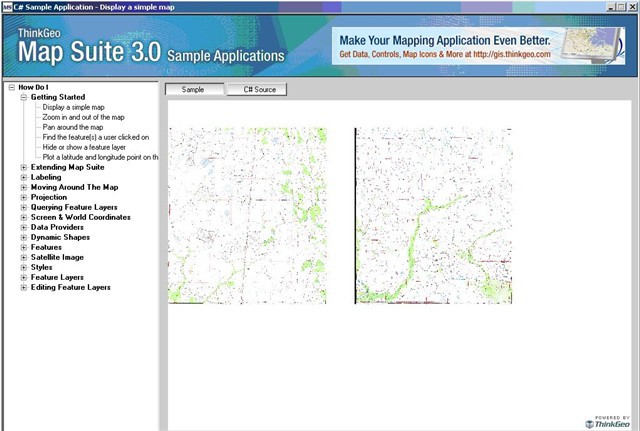Image resolution: width=640 pixels, height=431 pixels.
Task: Switch to the C# Source tab
Action: pyautogui.click(x=256, y=90)
